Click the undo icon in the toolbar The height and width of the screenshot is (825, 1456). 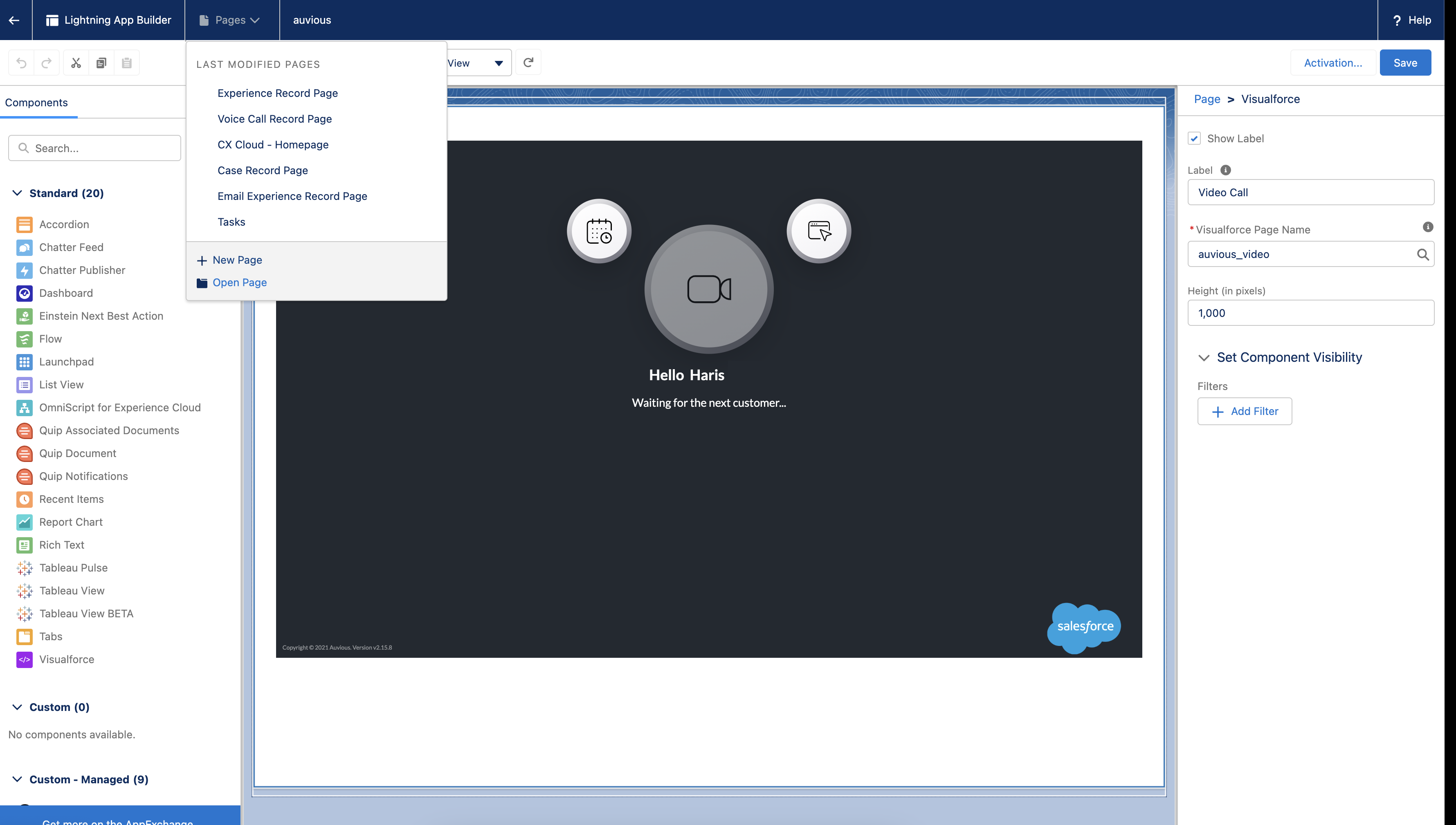tap(21, 62)
